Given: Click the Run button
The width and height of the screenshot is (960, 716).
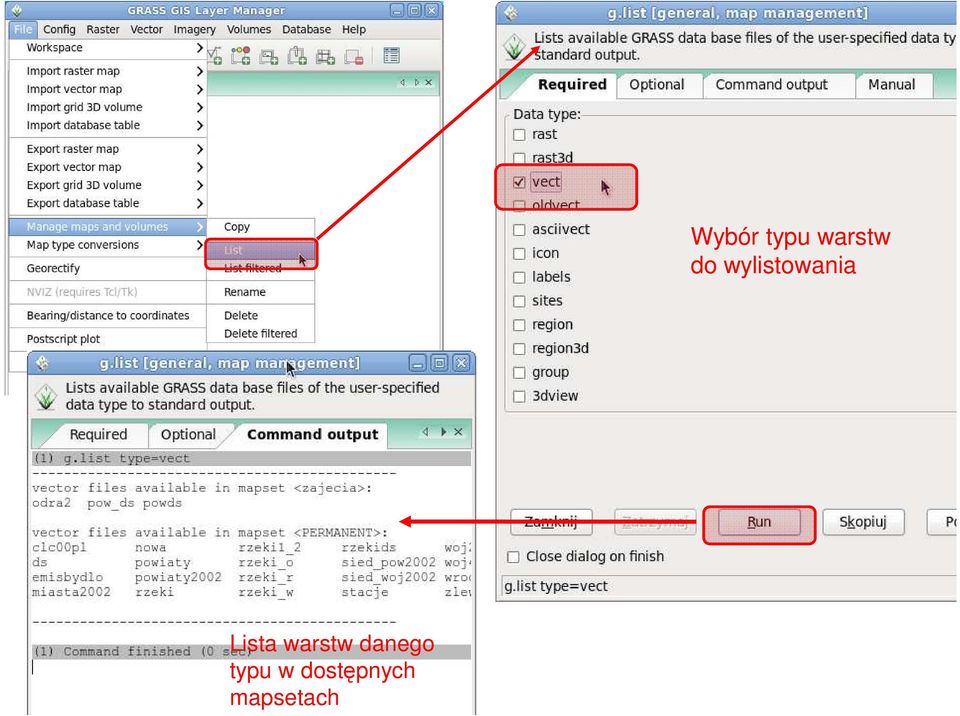Looking at the screenshot, I should pyautogui.click(x=759, y=522).
